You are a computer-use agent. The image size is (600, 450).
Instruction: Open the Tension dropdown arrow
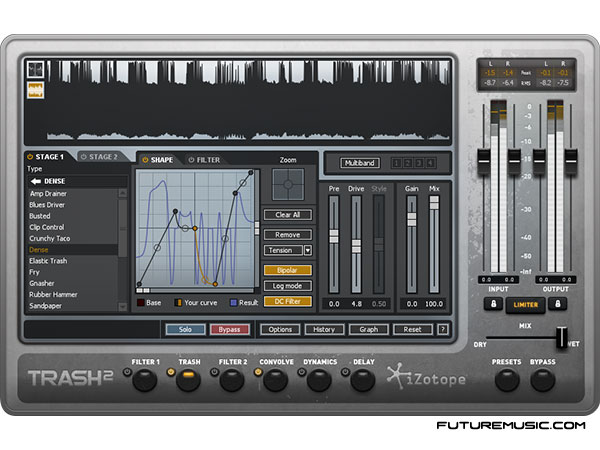[308, 250]
